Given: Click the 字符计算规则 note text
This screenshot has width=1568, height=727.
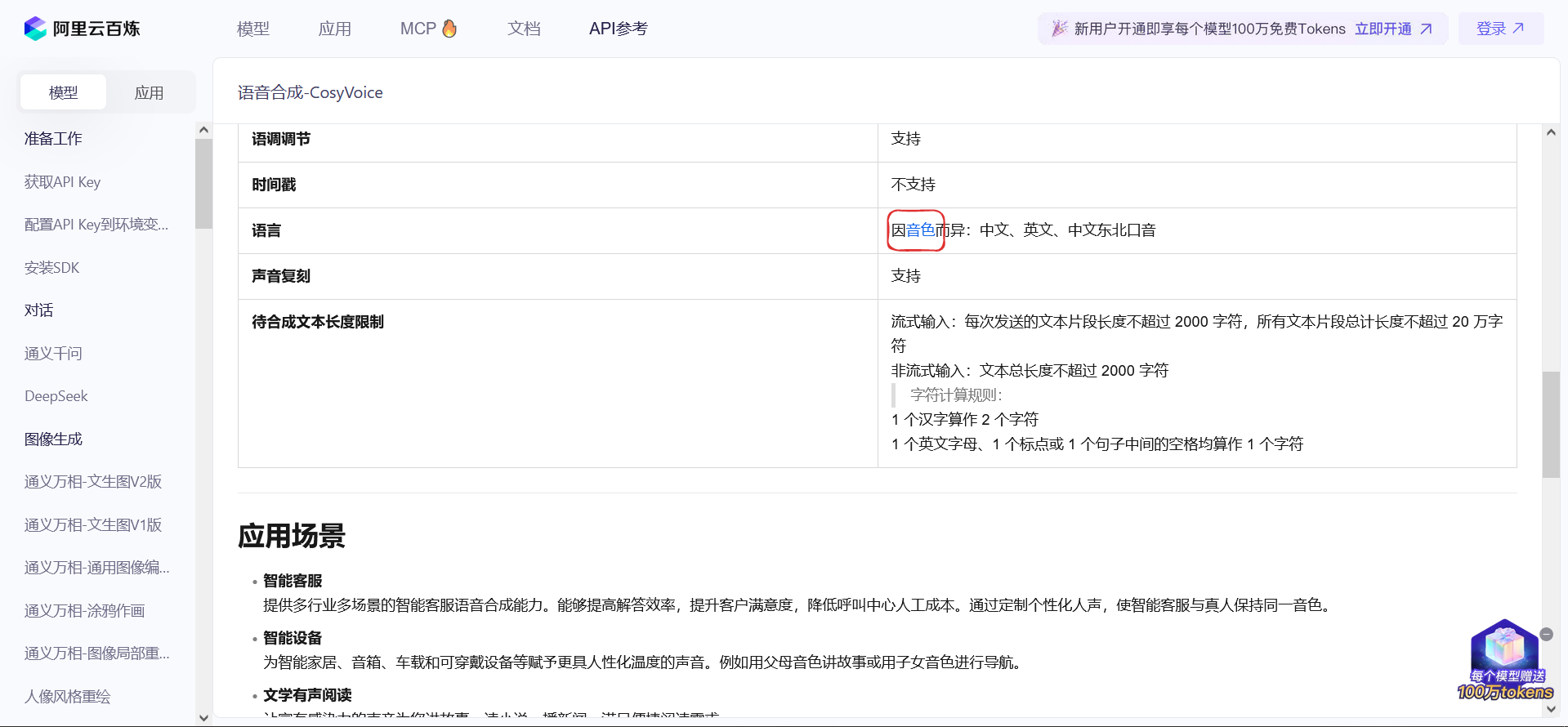Looking at the screenshot, I should pyautogui.click(x=956, y=395).
